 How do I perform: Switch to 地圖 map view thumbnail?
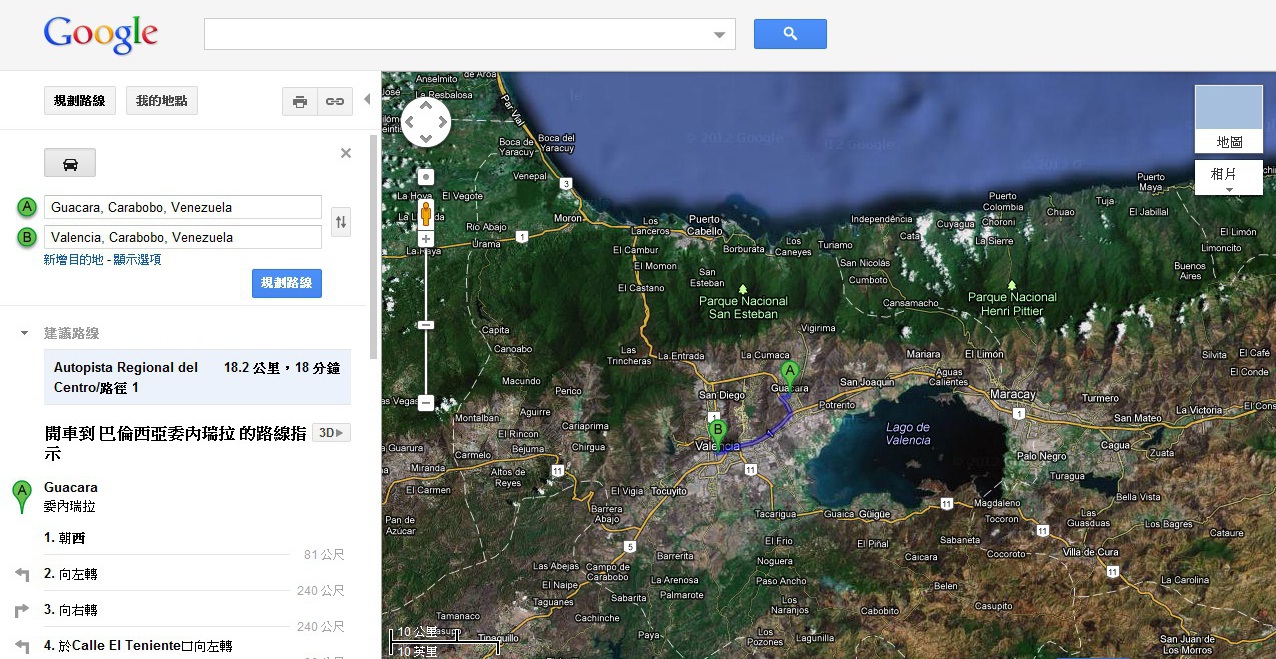click(1228, 118)
